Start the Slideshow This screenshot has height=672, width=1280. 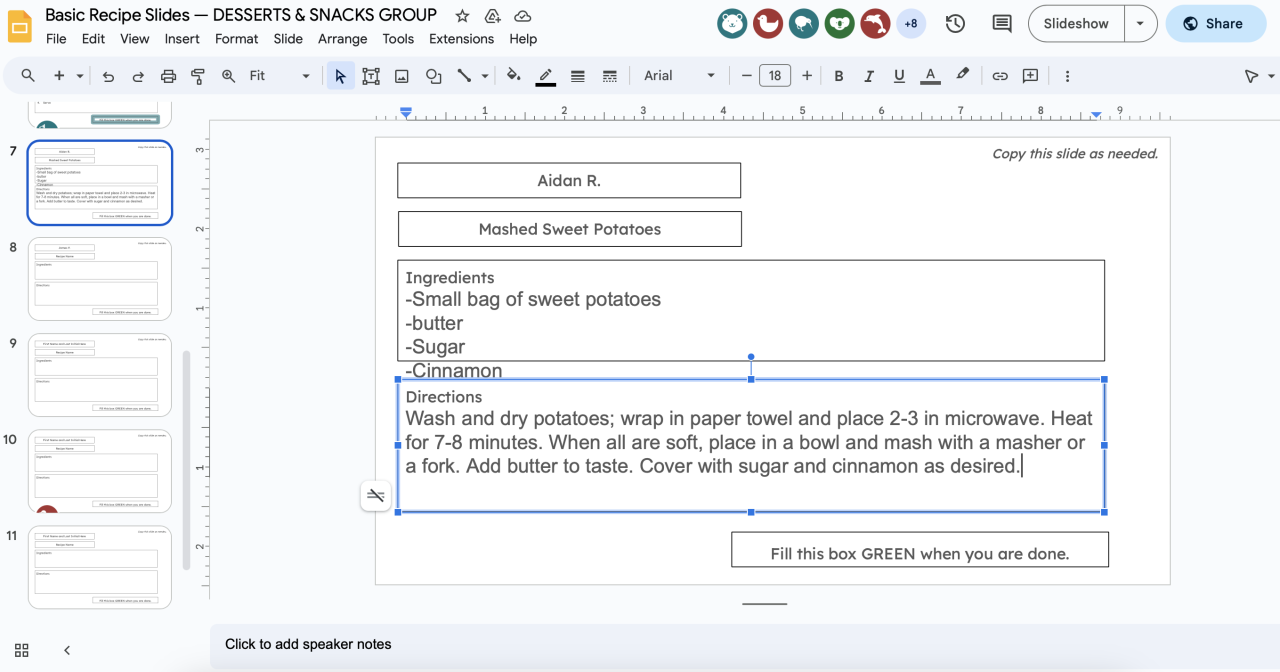[1076, 24]
